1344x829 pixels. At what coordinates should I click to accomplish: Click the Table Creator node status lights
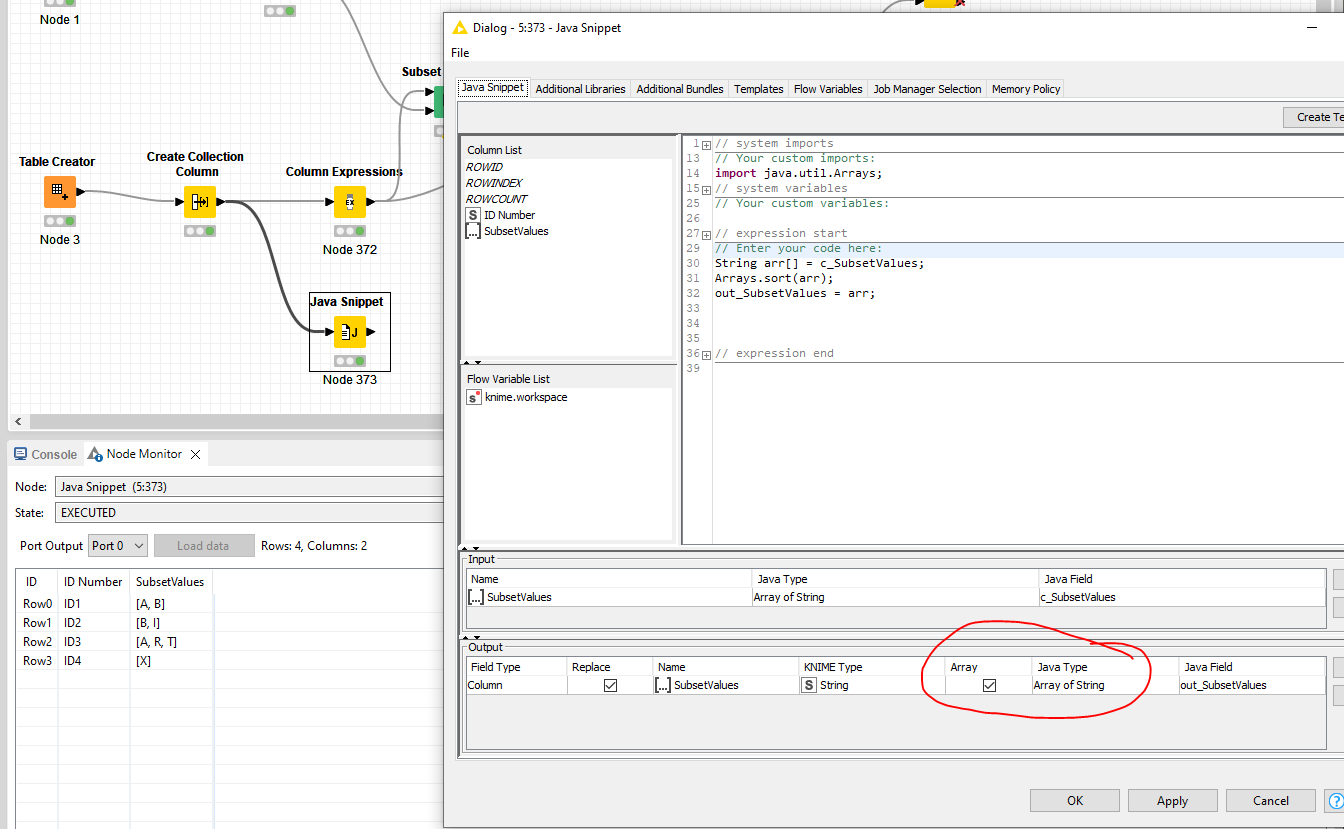60,221
